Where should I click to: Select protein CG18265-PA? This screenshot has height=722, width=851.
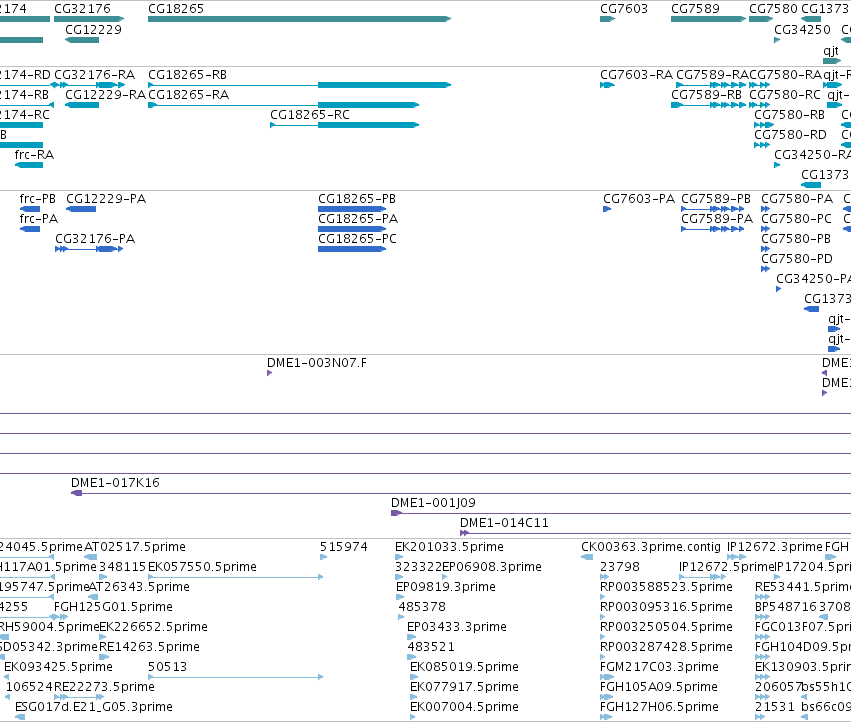click(x=352, y=229)
